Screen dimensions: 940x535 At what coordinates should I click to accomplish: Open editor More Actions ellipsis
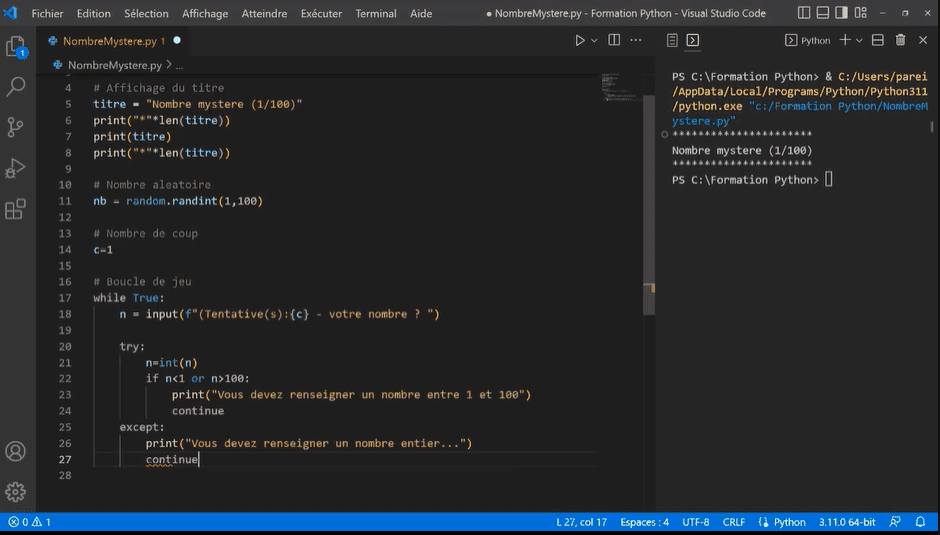(x=636, y=40)
